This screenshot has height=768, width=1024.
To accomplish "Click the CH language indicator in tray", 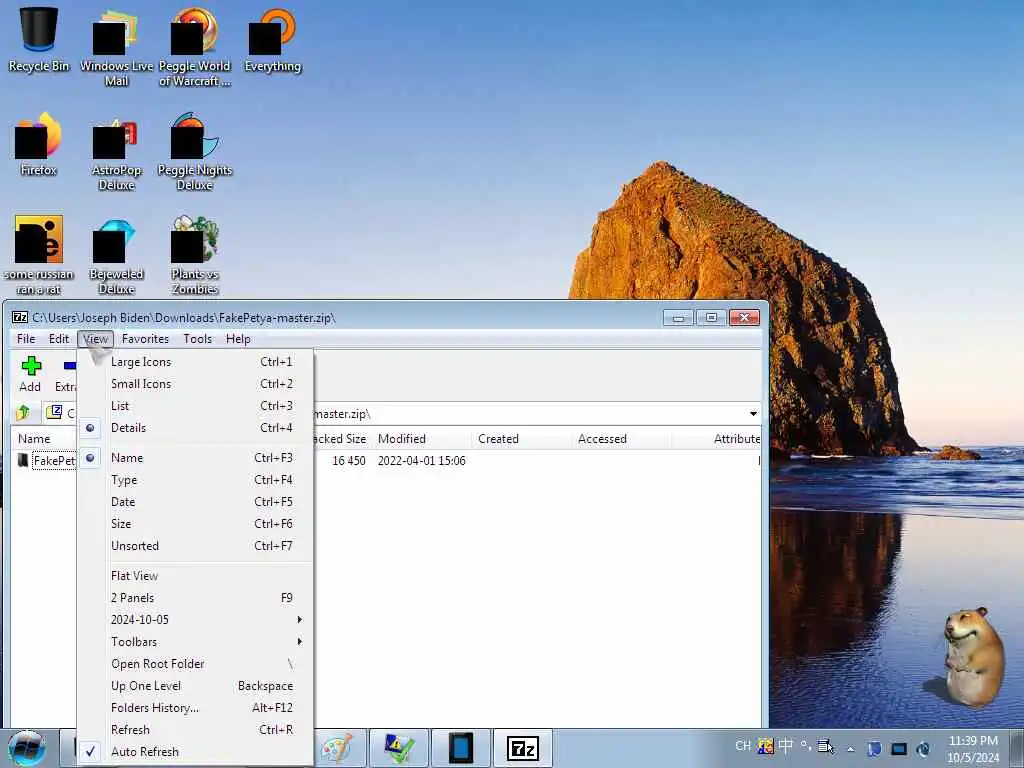I will click(x=743, y=746).
